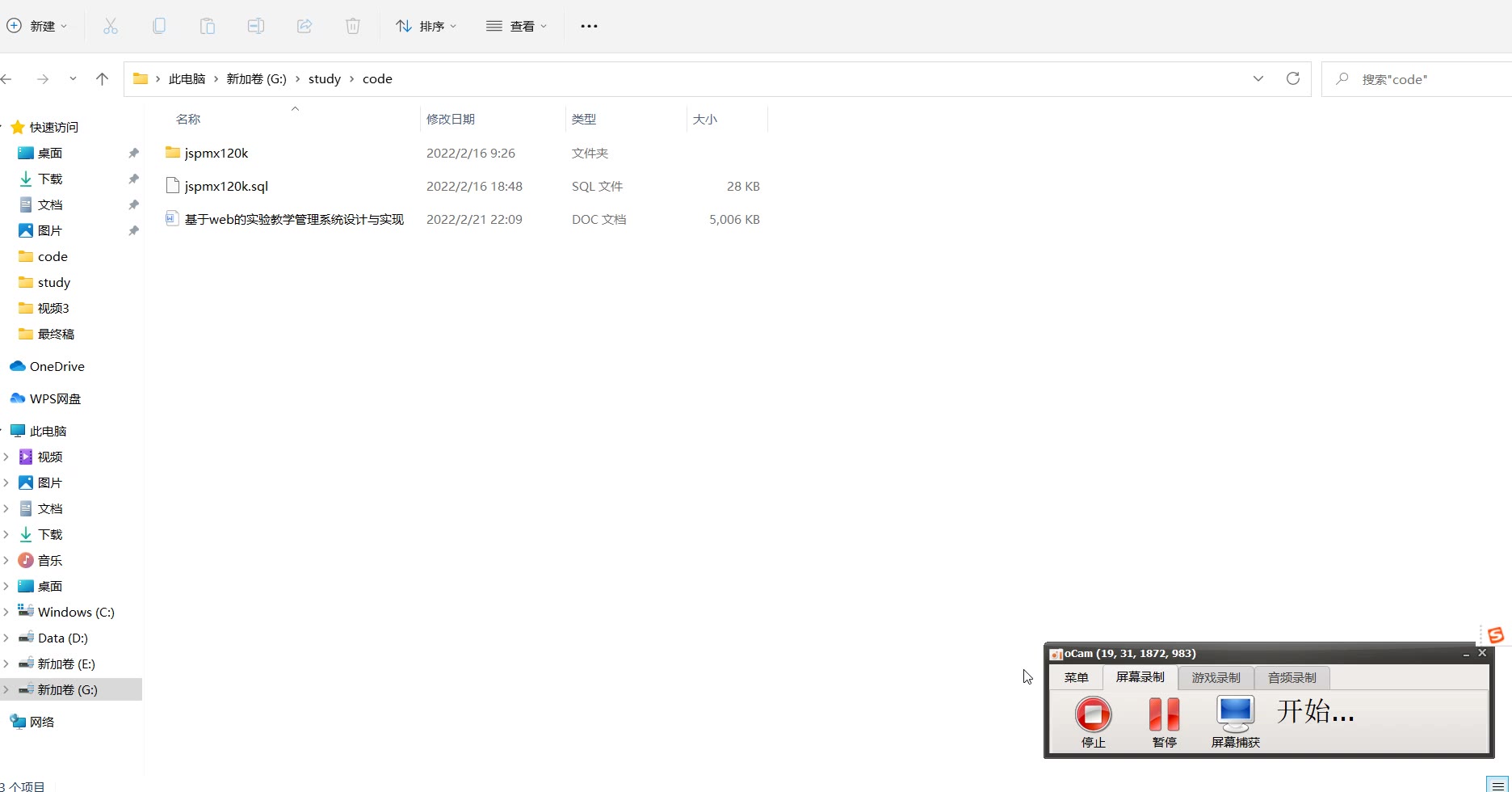Click the pin icon beside quick access 文档
Image resolution: width=1512 pixels, height=792 pixels.
(133, 204)
